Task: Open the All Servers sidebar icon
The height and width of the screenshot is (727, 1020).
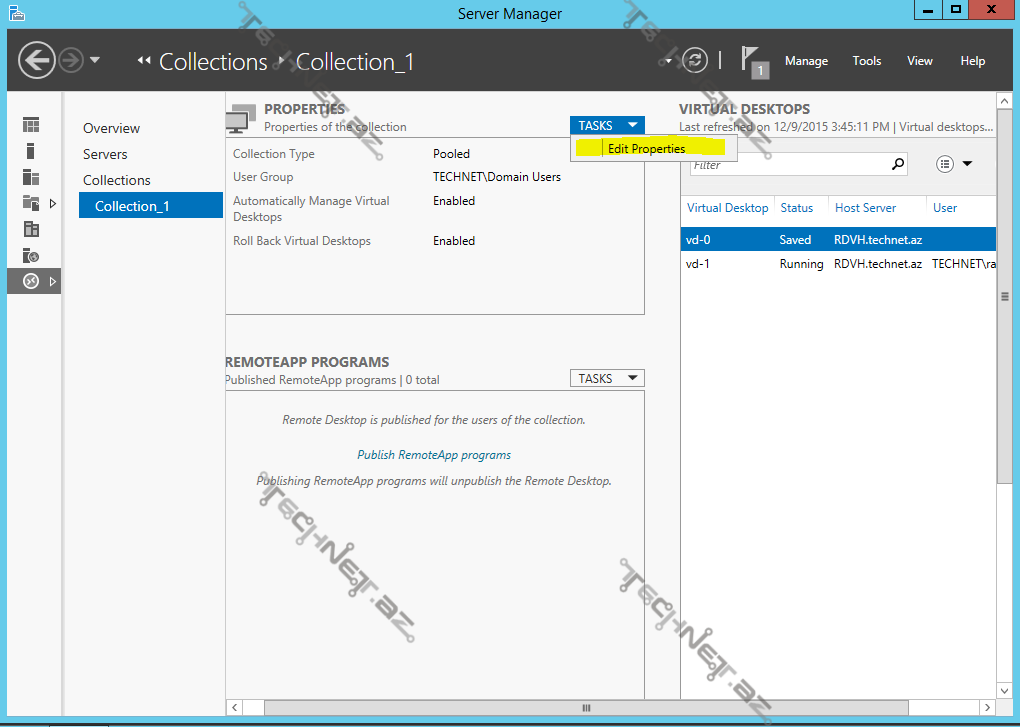Action: pyautogui.click(x=31, y=177)
